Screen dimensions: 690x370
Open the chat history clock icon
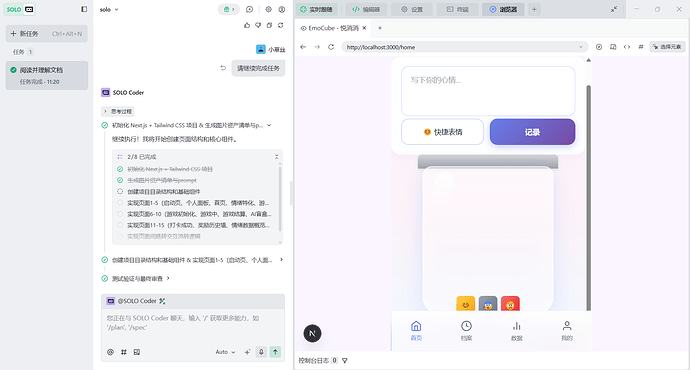click(250, 9)
